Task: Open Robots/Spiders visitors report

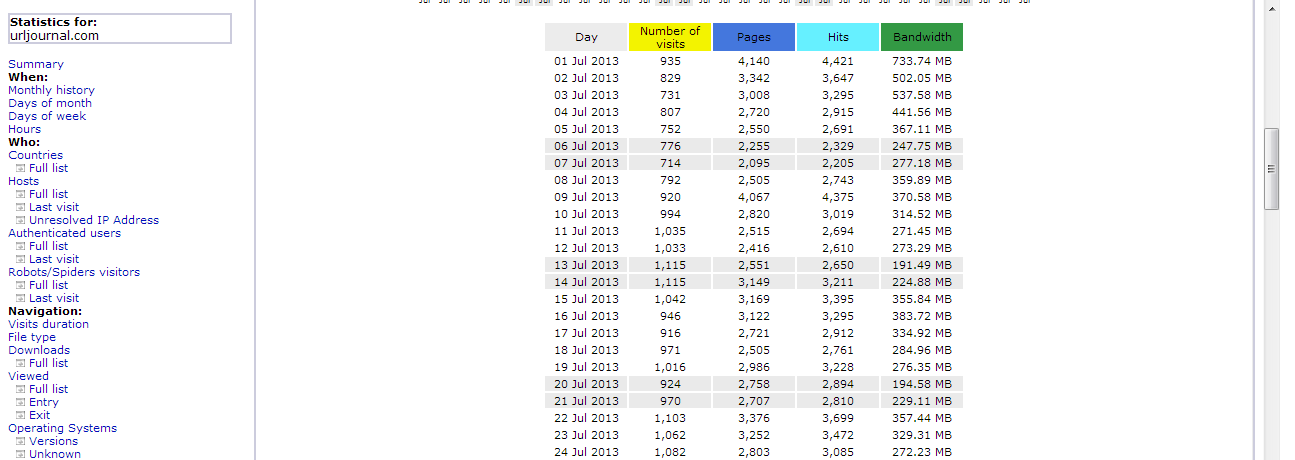Action: coord(74,272)
